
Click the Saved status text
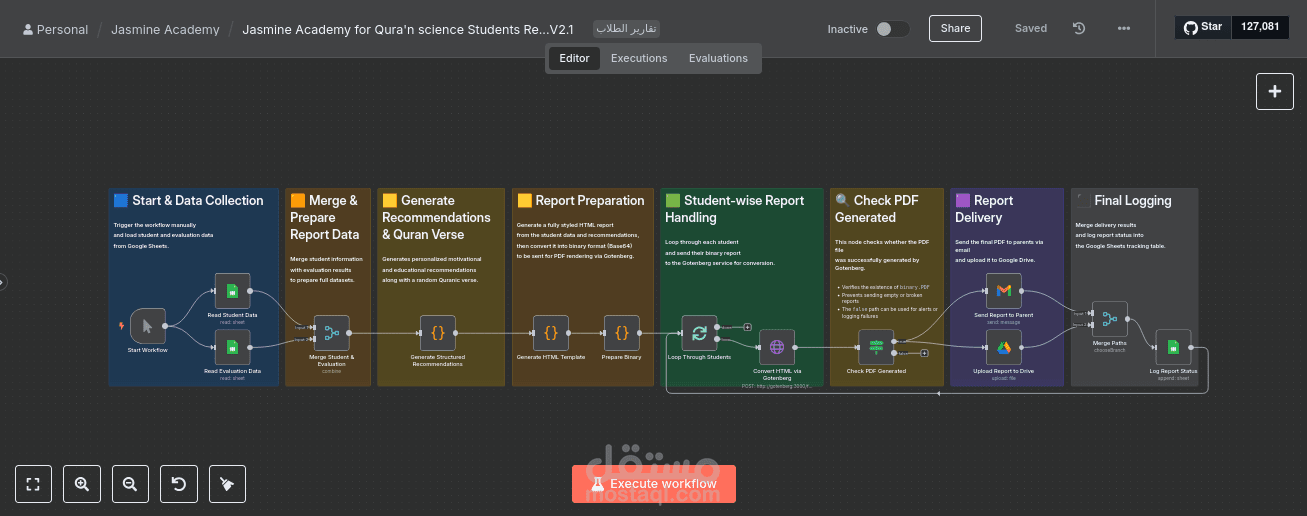tap(1031, 29)
